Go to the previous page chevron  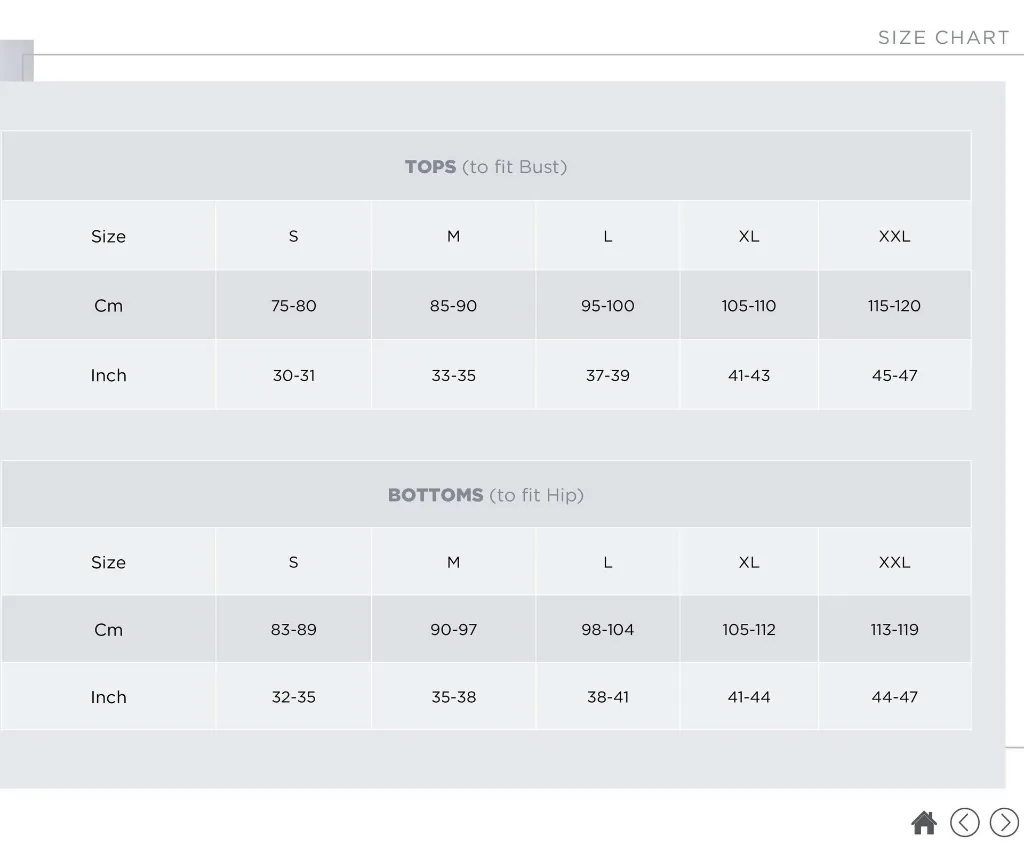point(964,822)
